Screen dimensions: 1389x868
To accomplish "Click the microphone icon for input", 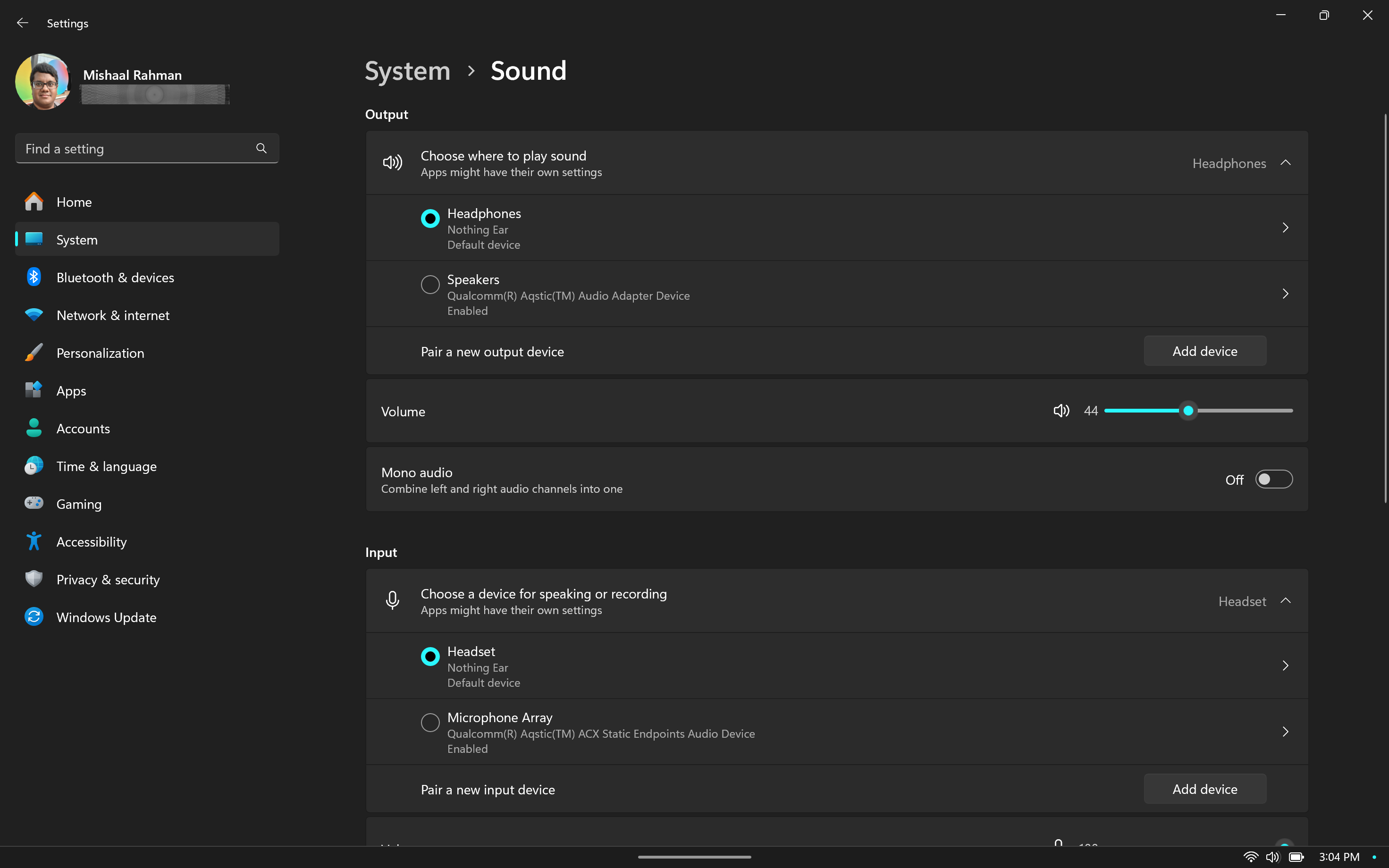I will tap(392, 600).
